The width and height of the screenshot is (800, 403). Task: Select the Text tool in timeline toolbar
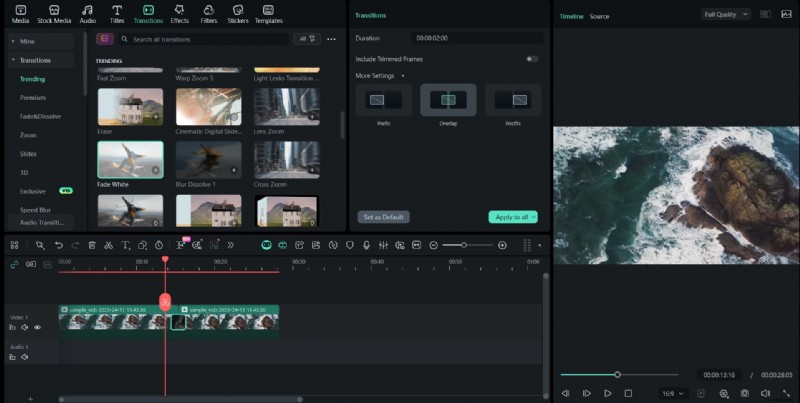coord(126,245)
